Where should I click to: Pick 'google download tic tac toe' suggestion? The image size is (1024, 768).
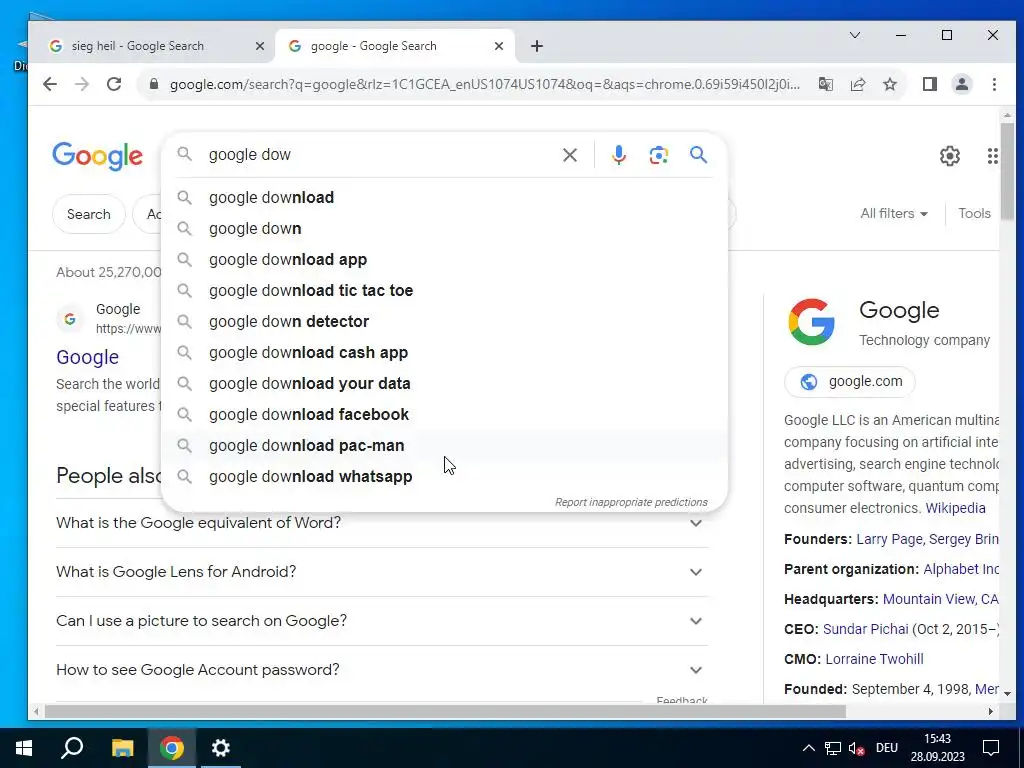[x=444, y=291]
